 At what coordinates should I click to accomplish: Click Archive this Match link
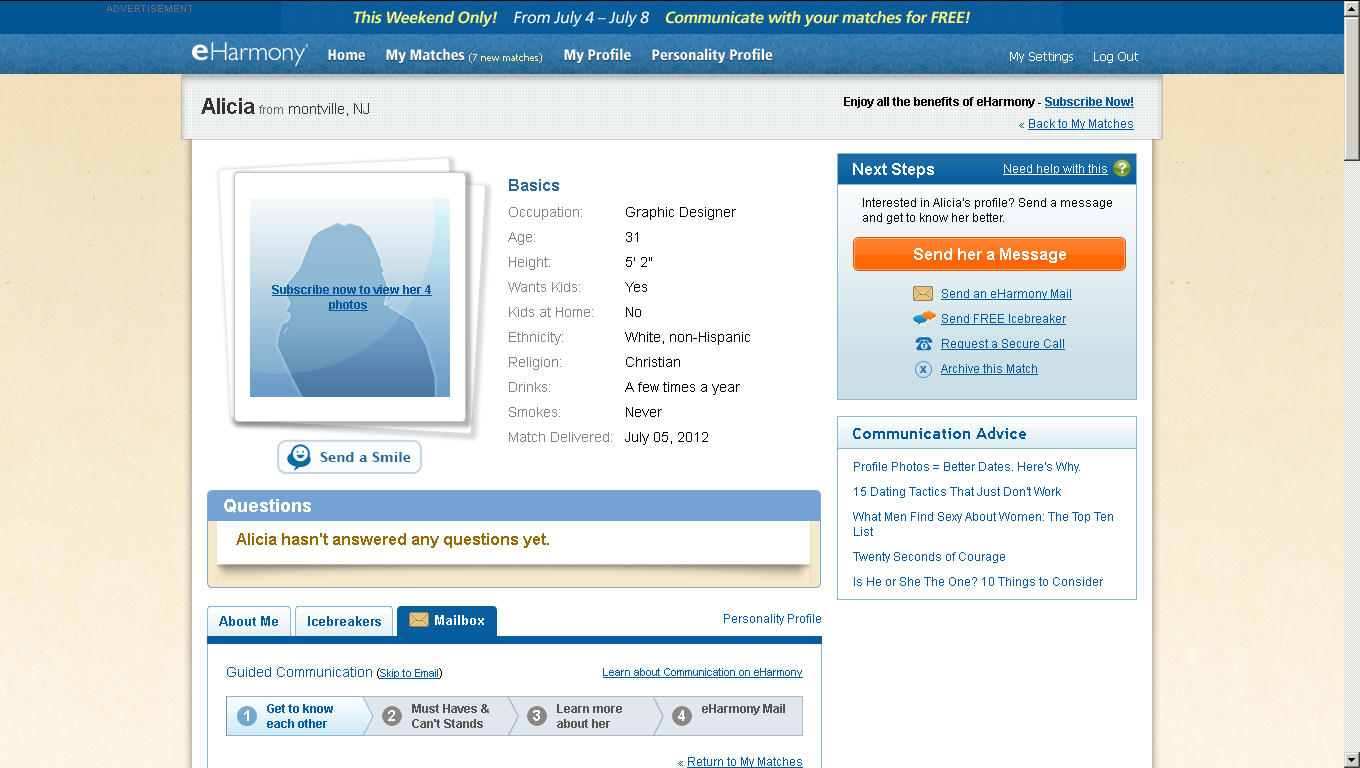pos(989,369)
